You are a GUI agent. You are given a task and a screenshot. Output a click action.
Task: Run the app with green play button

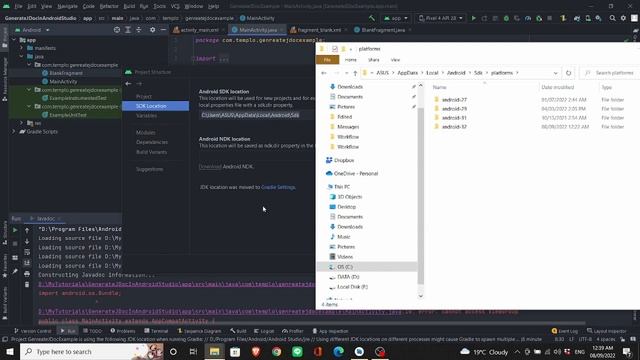pyautogui.click(x=473, y=18)
